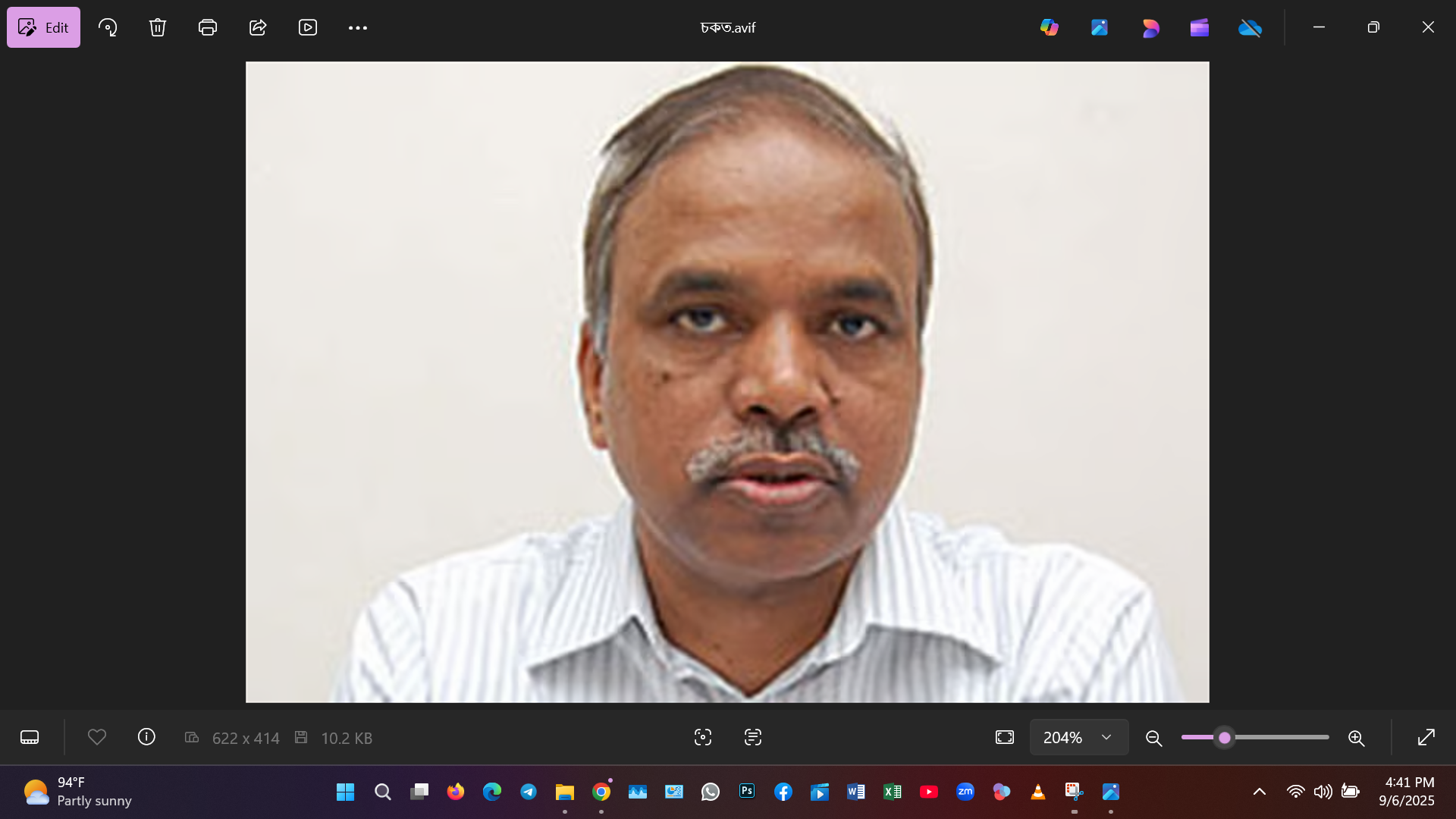Click the zoom slider handle

(x=1225, y=737)
